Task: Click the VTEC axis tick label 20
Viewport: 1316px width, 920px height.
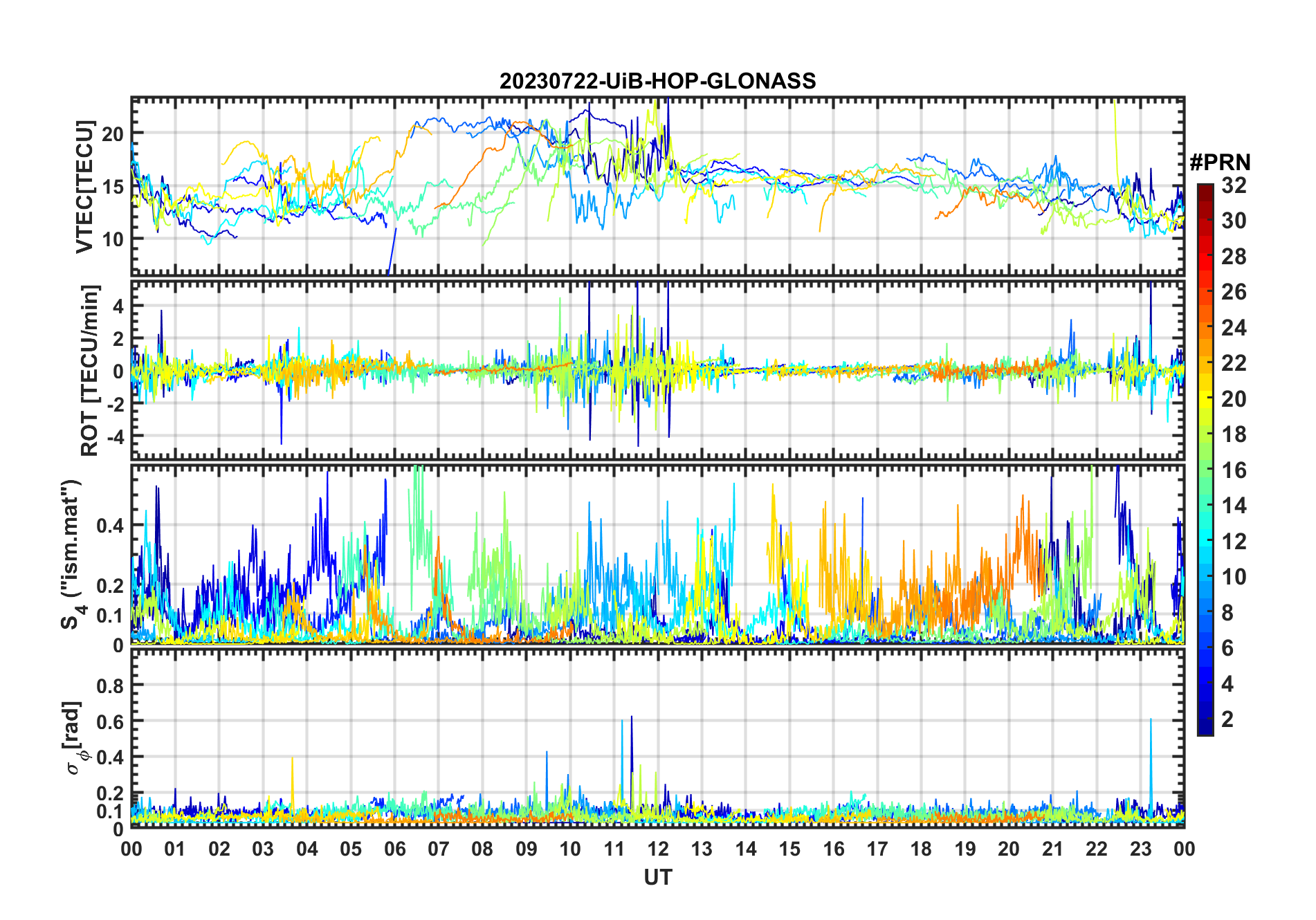Action: pyautogui.click(x=113, y=134)
